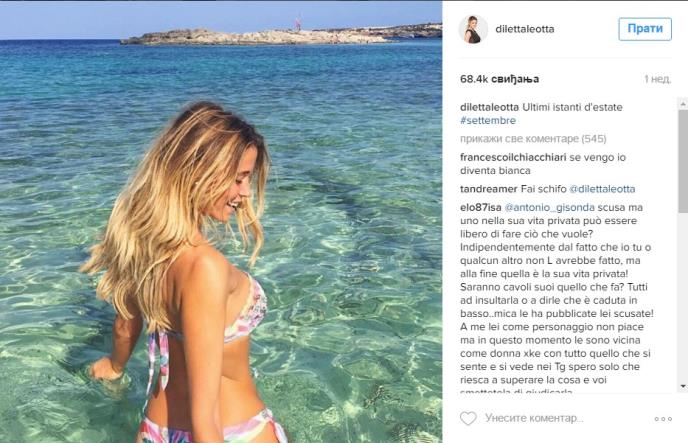Open the dilettaleotta username in the header
The height and width of the screenshot is (443, 688).
[x=524, y=29]
